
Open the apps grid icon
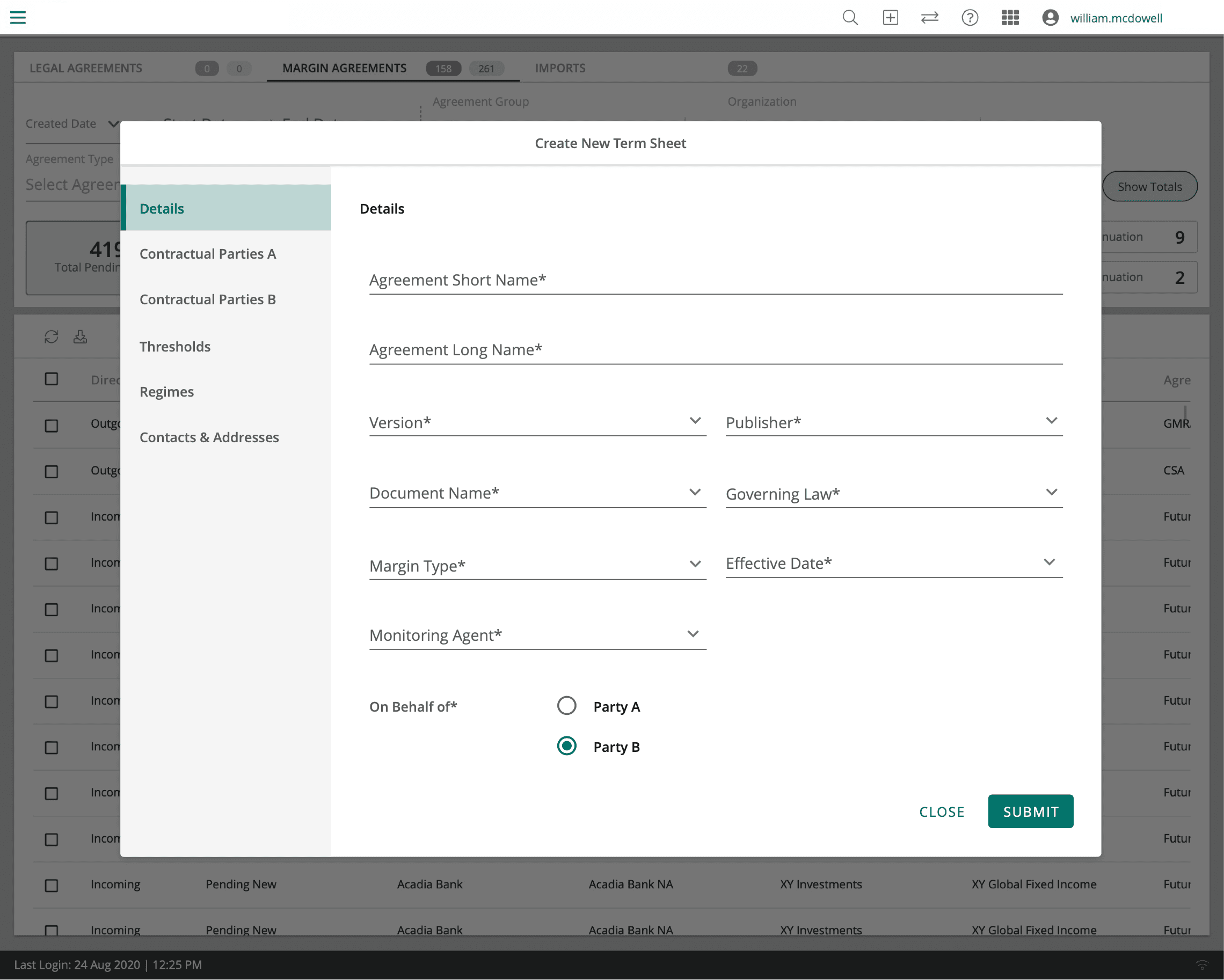tap(1010, 18)
